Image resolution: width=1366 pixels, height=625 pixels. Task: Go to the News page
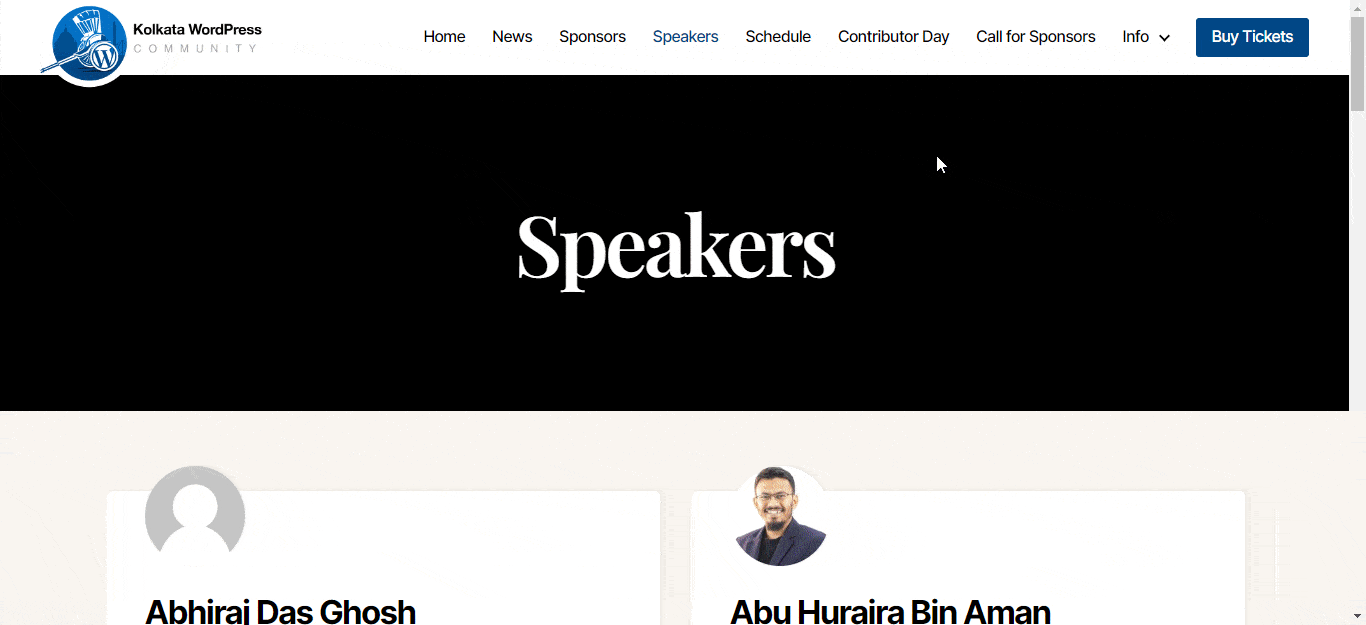pyautogui.click(x=512, y=37)
